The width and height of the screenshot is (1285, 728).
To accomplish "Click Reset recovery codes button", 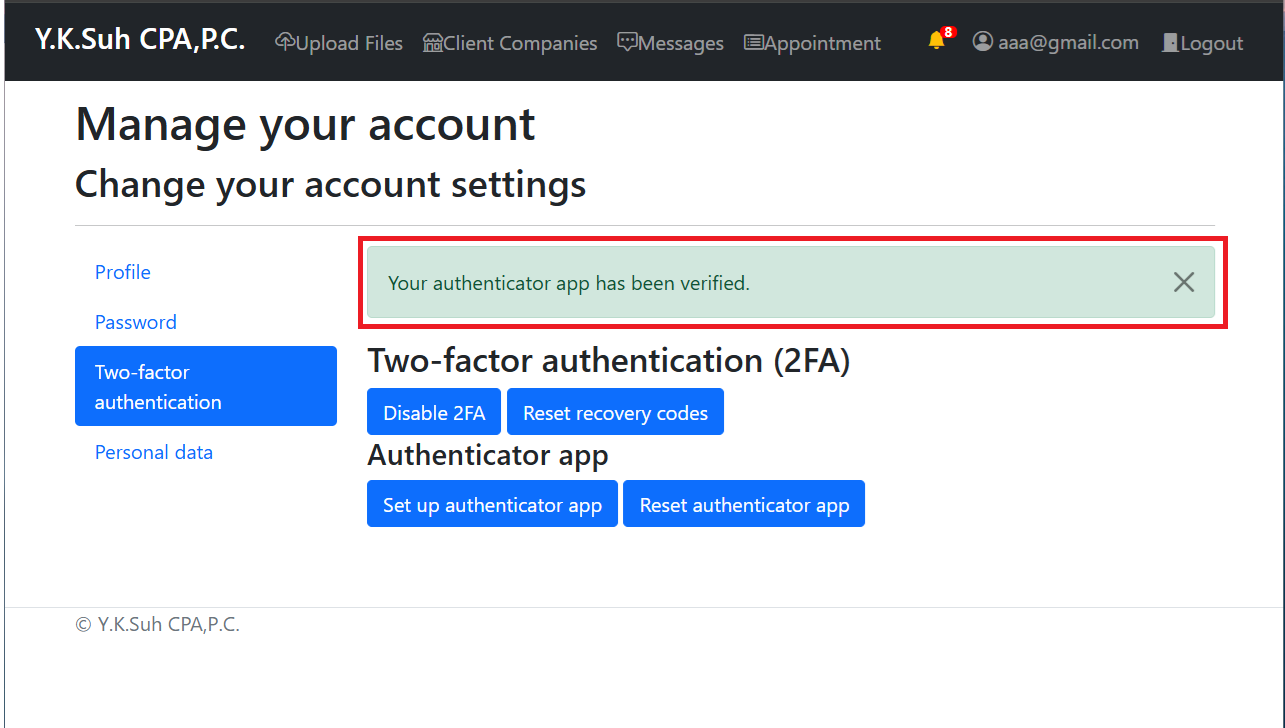I will (x=615, y=413).
